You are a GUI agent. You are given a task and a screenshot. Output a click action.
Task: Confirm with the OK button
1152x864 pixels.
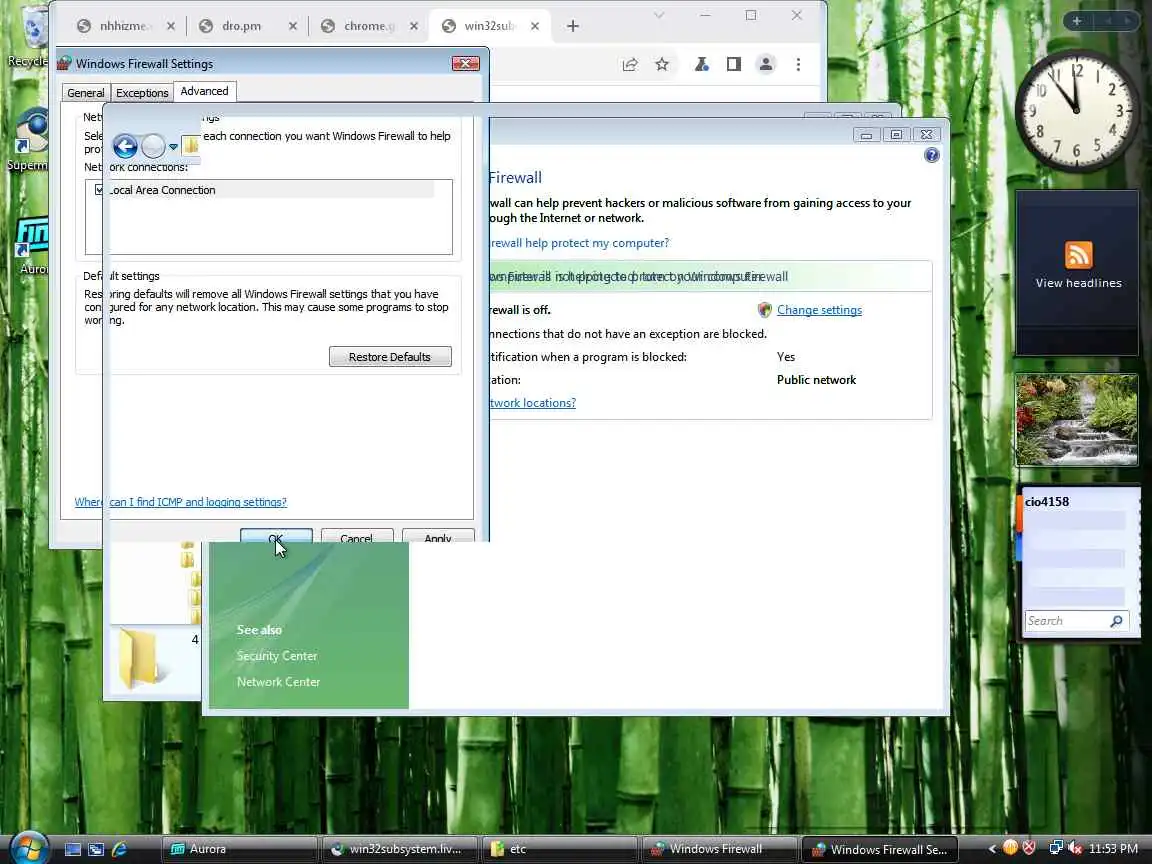click(276, 536)
